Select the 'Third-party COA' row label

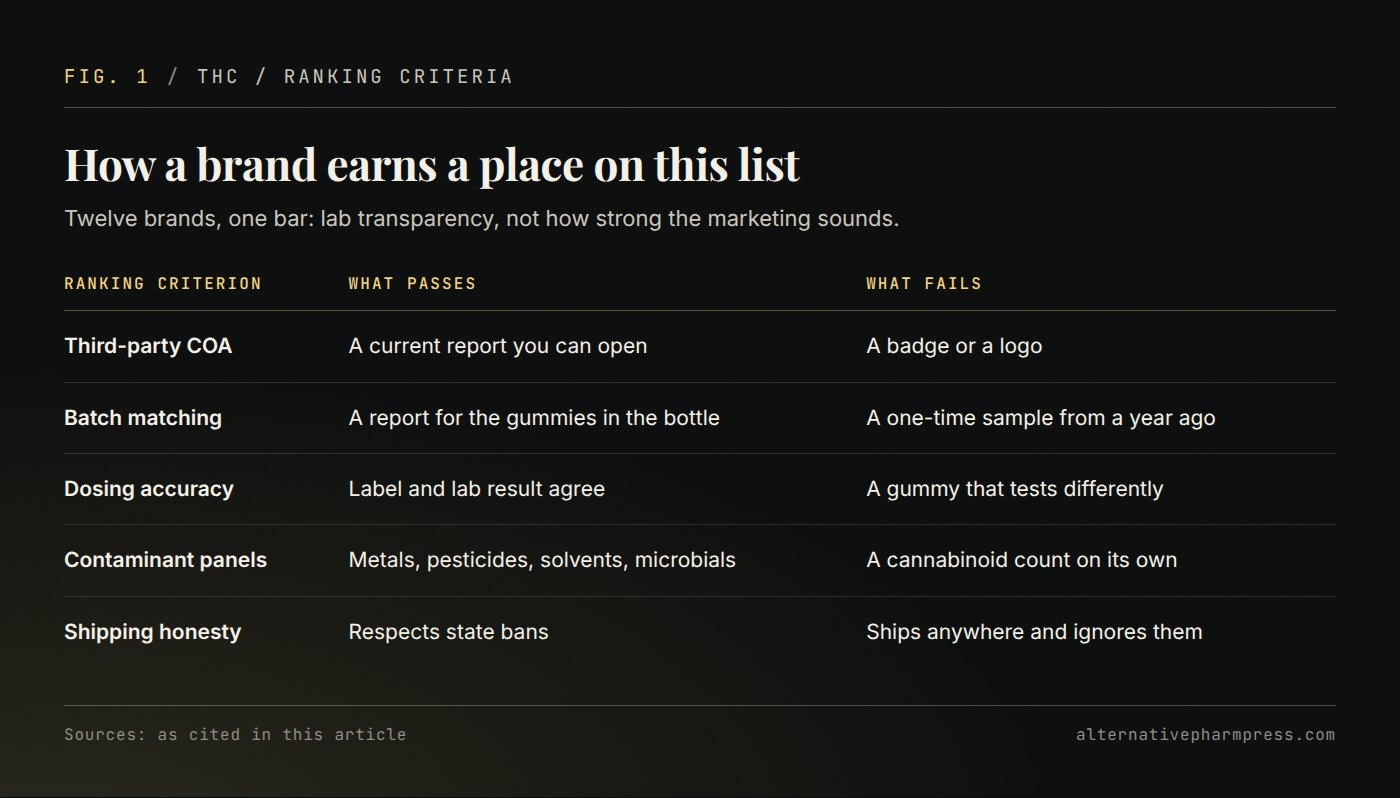point(148,346)
